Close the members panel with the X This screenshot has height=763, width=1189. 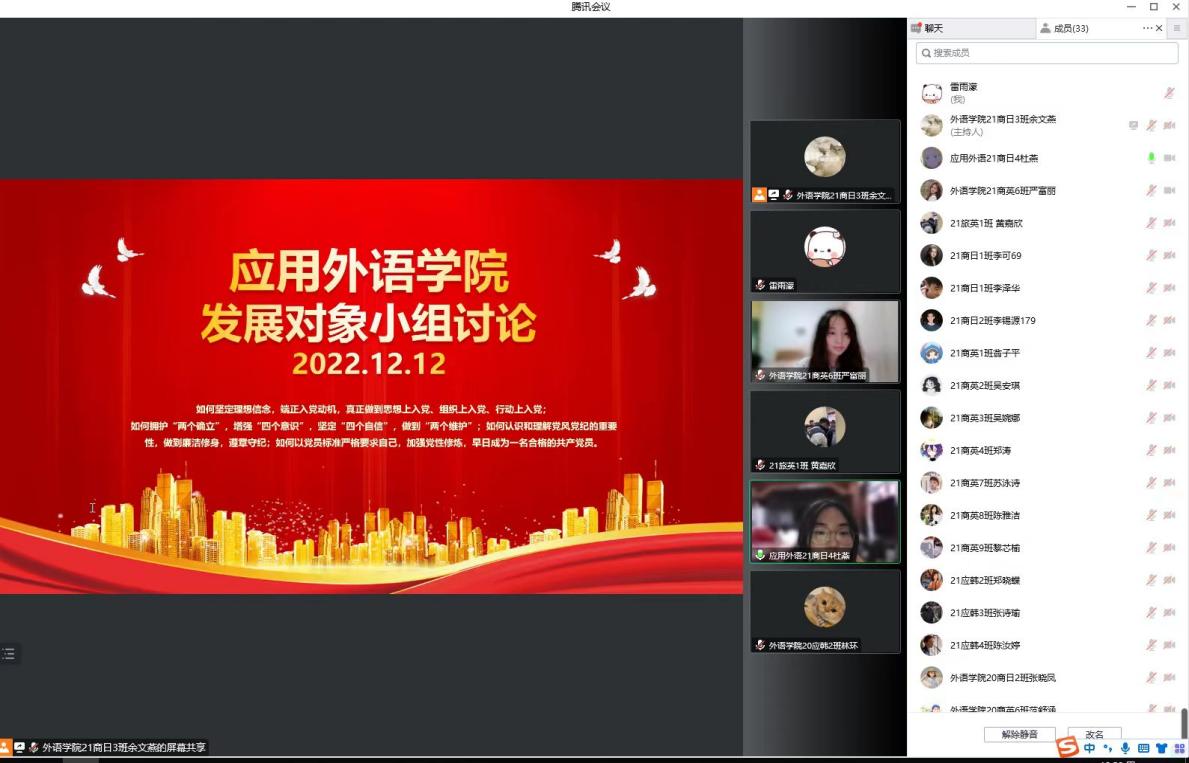tap(1160, 28)
